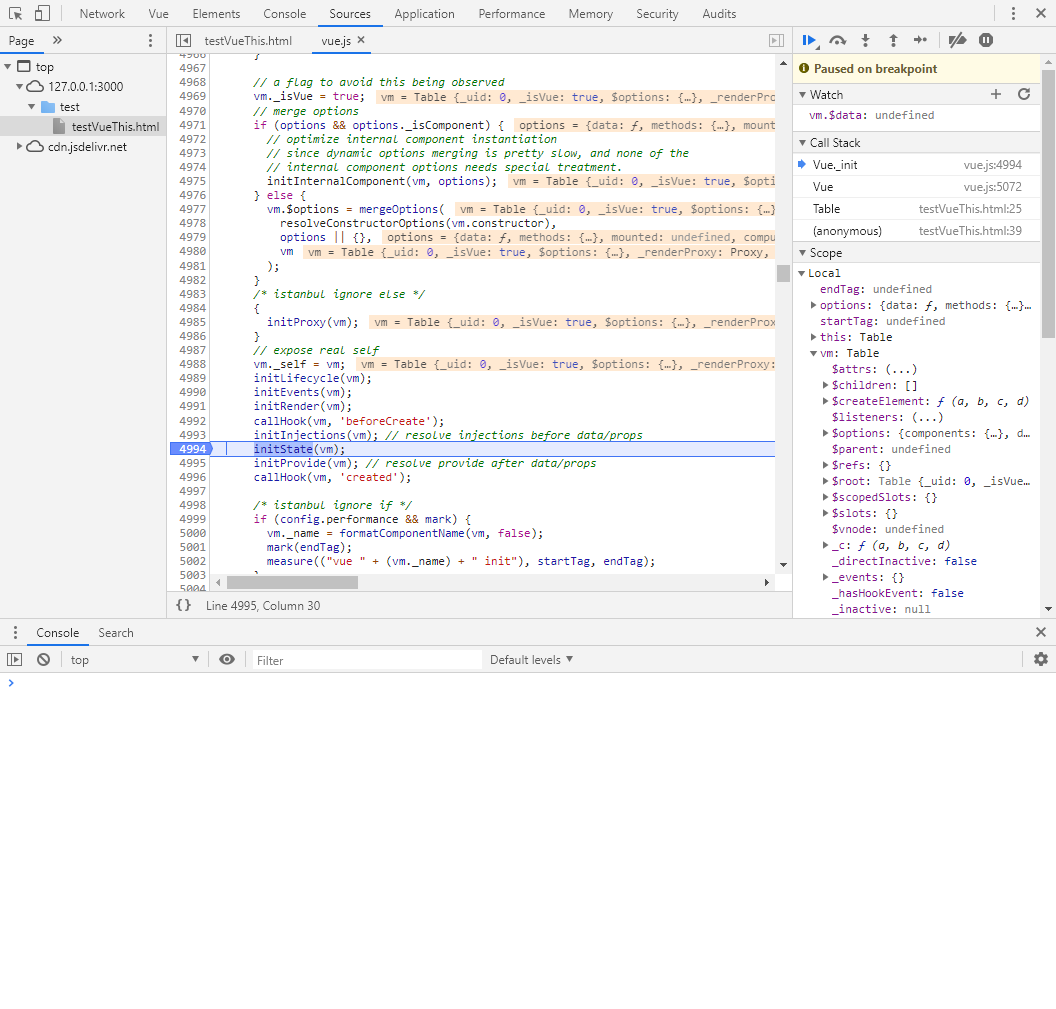Open the Audits tab
Screen dimensions: 1056x1009
pyautogui.click(x=719, y=13)
